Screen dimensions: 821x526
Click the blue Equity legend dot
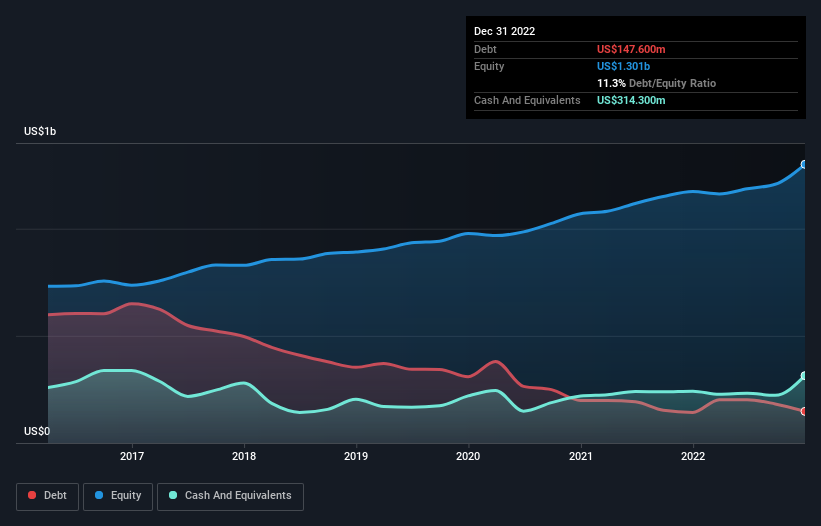click(x=99, y=495)
